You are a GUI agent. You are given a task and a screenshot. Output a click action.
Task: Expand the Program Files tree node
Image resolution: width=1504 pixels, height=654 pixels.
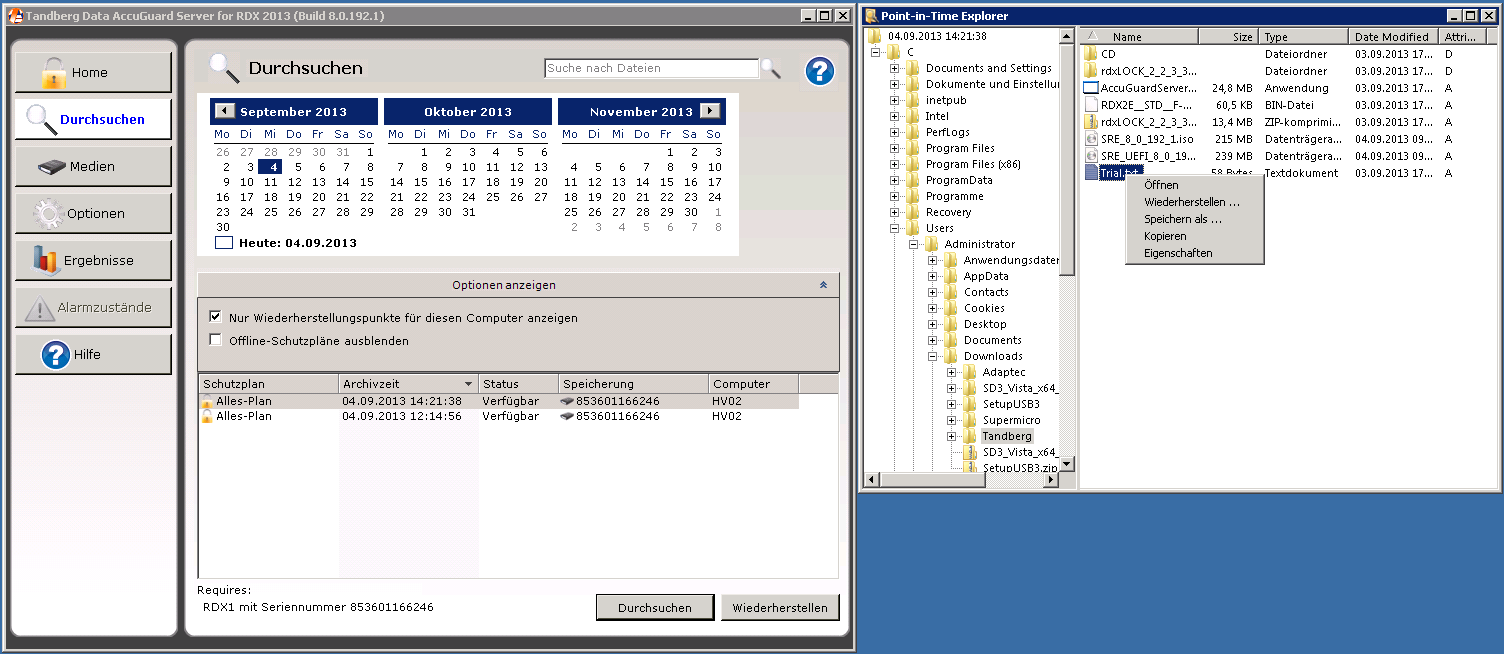click(x=895, y=148)
